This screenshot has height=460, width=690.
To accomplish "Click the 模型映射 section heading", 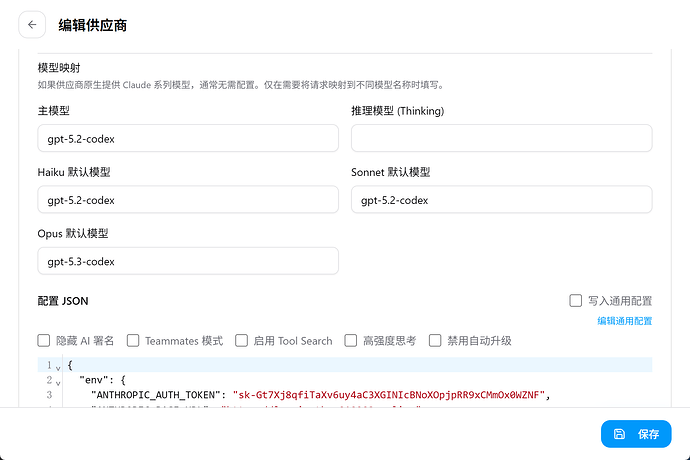I will coord(59,68).
